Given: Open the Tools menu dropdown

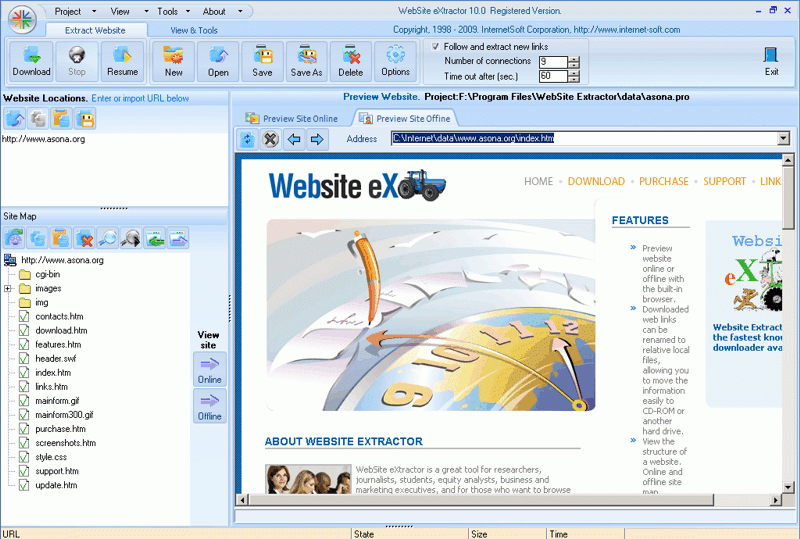Looking at the screenshot, I should click(173, 11).
